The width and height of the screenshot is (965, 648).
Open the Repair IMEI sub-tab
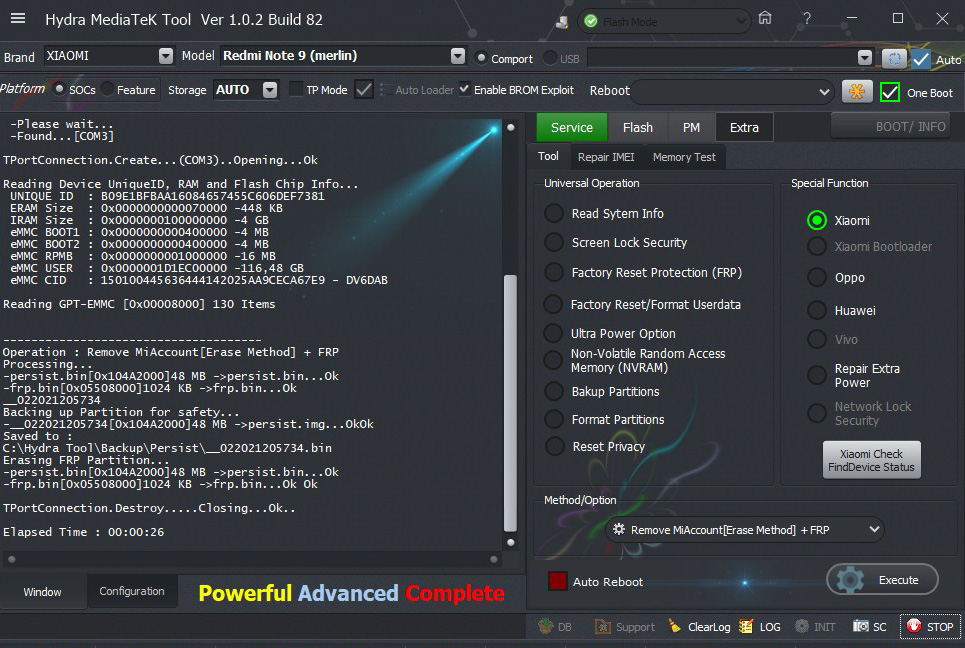pyautogui.click(x=605, y=157)
